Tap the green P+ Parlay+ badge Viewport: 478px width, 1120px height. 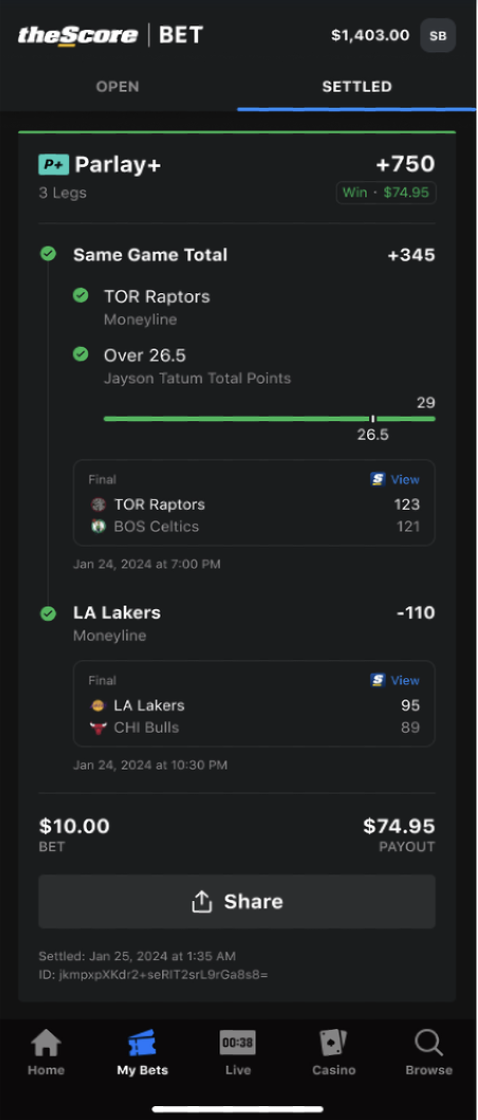point(54,165)
